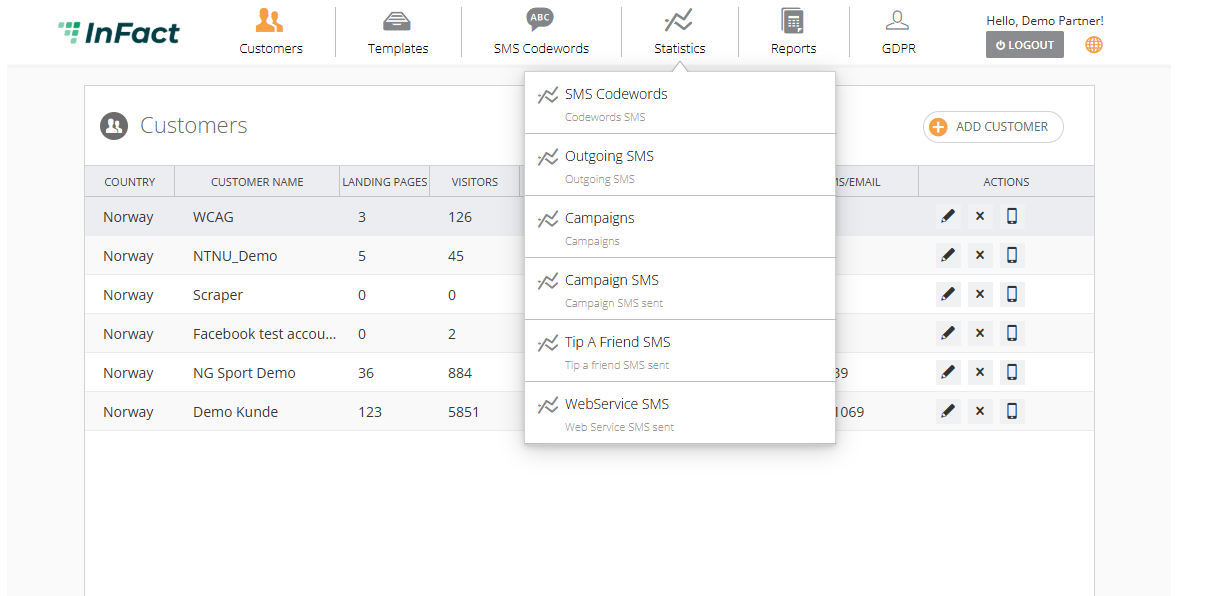
Task: Select WebService SMS menu entry
Action: 680,413
